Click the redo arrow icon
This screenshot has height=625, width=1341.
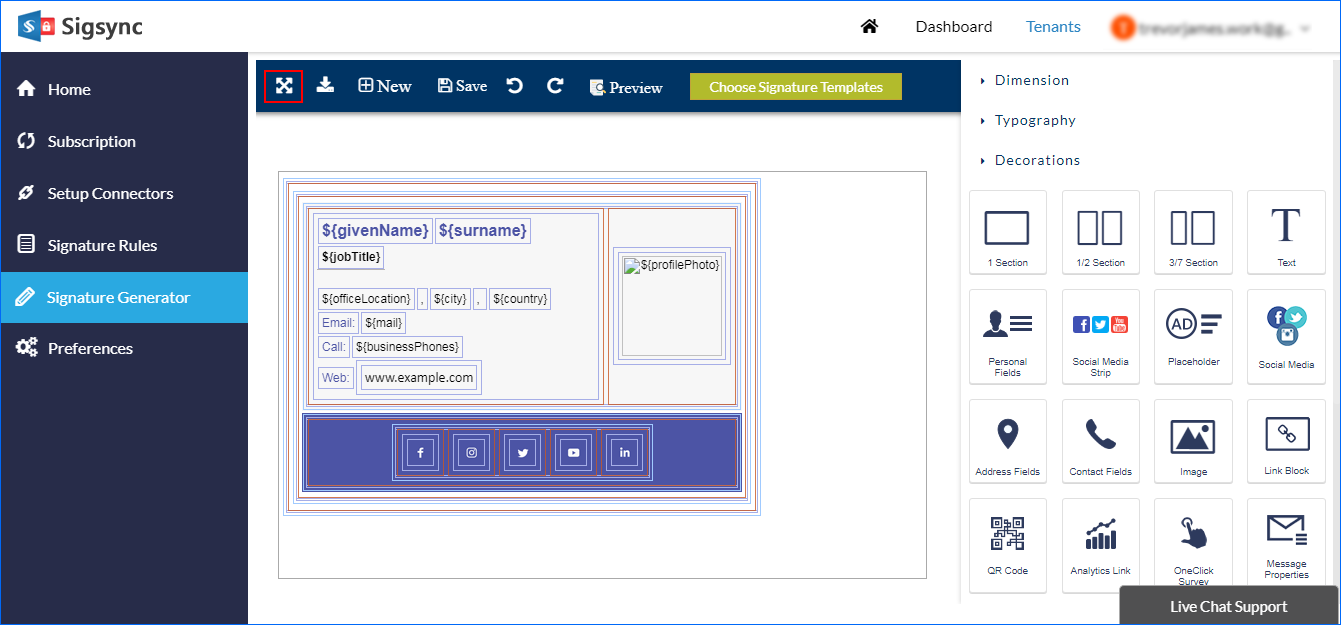tap(555, 86)
